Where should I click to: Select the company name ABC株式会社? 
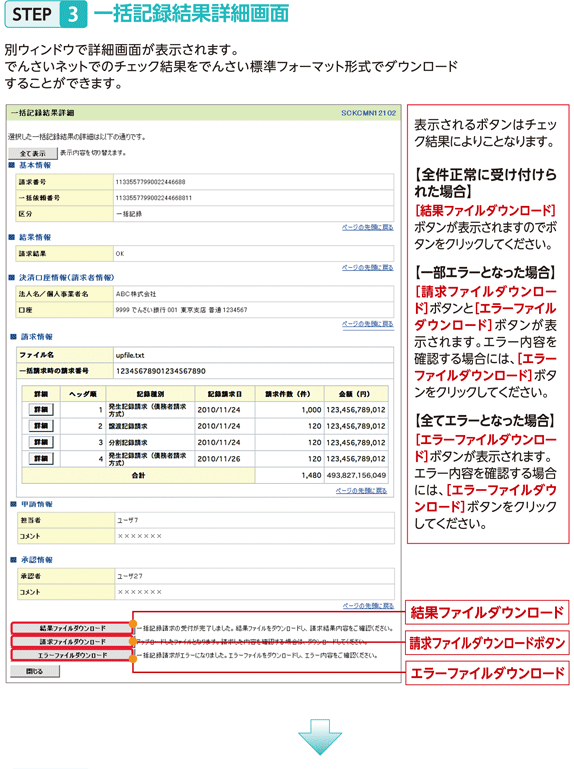pos(136,294)
